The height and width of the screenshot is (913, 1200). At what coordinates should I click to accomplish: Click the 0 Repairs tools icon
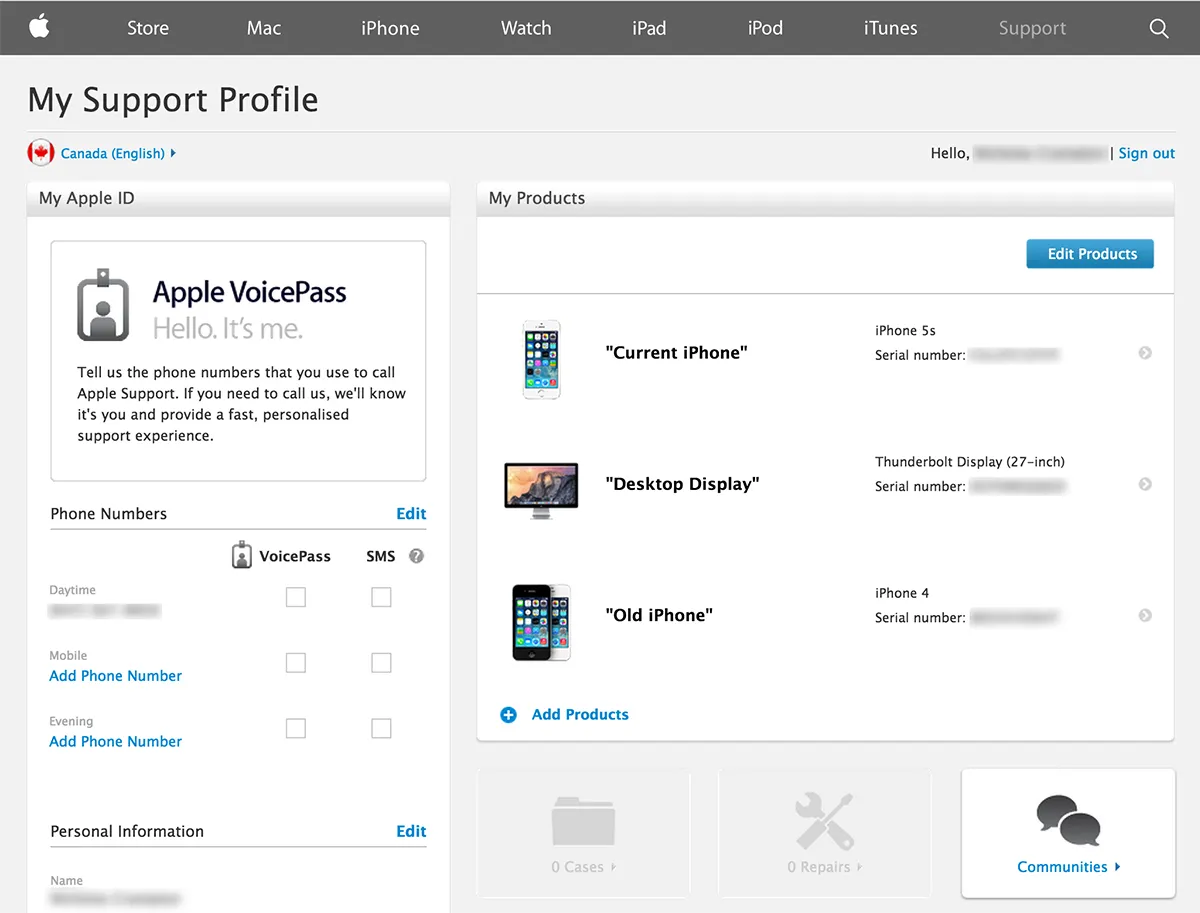pos(825,820)
